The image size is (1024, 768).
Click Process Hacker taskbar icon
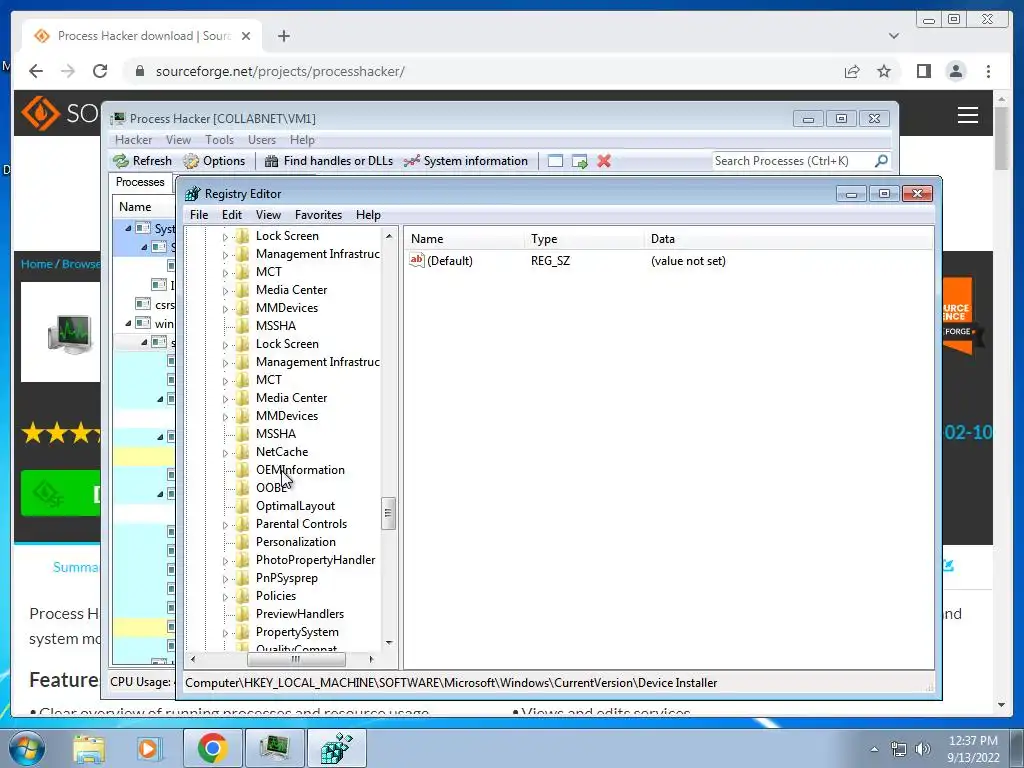pyautogui.click(x=274, y=748)
